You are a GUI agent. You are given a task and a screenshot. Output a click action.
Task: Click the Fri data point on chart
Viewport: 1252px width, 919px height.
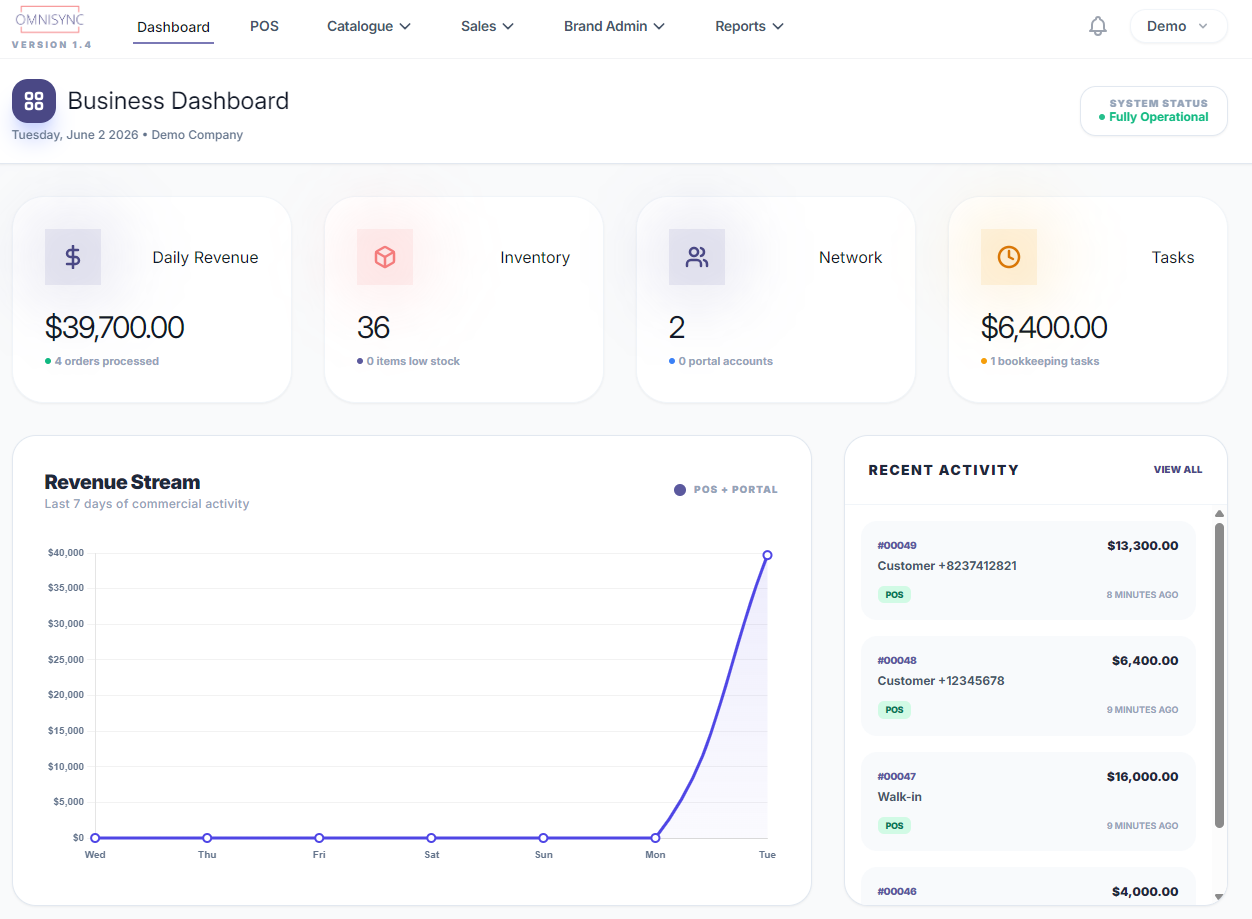coord(319,838)
